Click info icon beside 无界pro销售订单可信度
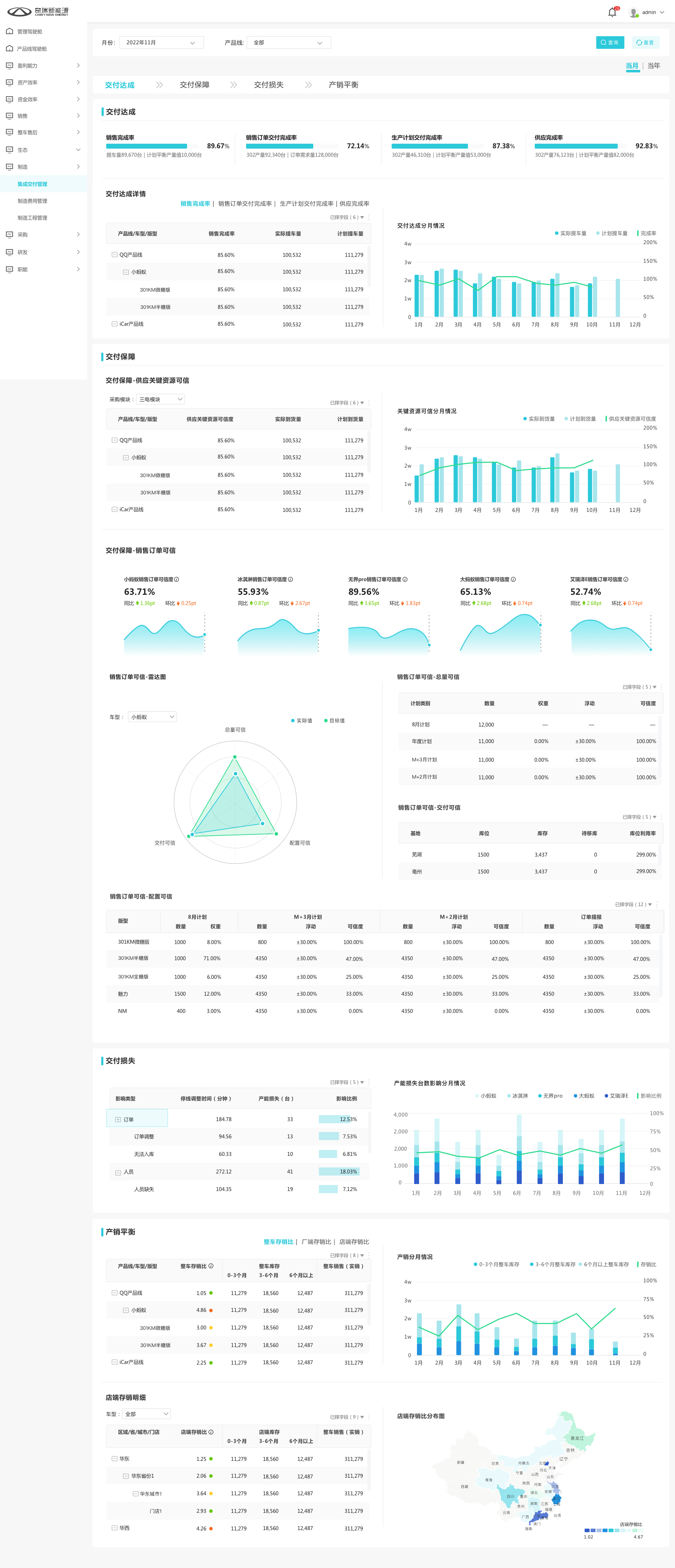 (405, 579)
